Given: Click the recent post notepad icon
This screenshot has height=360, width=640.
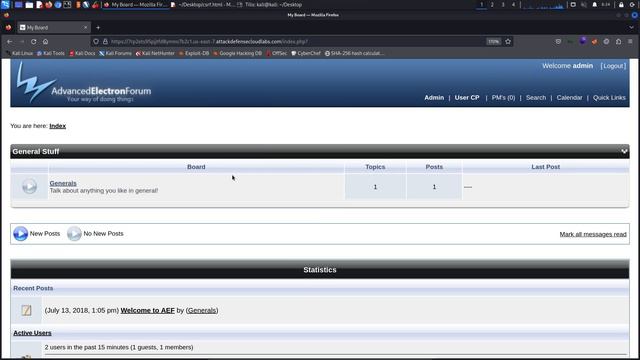Looking at the screenshot, I should (26, 310).
